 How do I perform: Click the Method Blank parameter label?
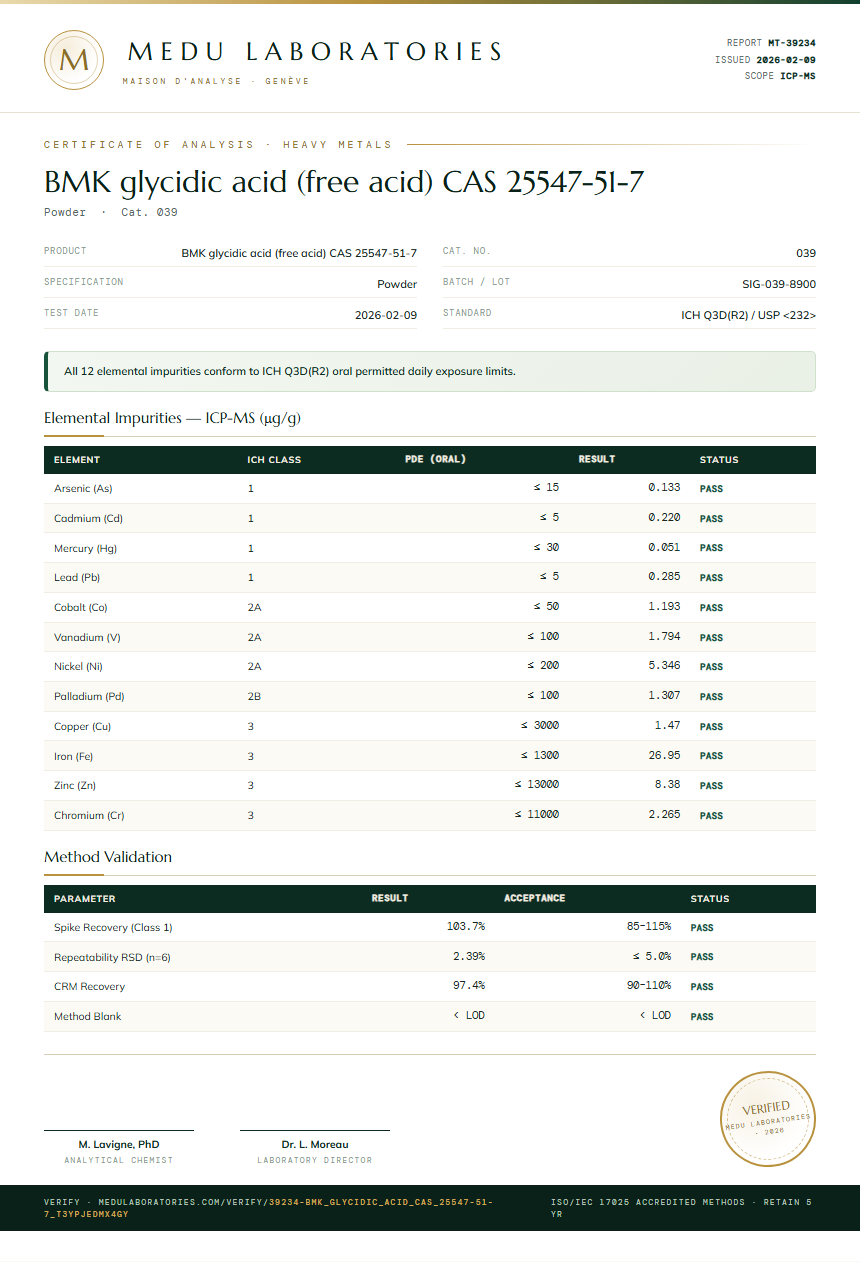(88, 1016)
